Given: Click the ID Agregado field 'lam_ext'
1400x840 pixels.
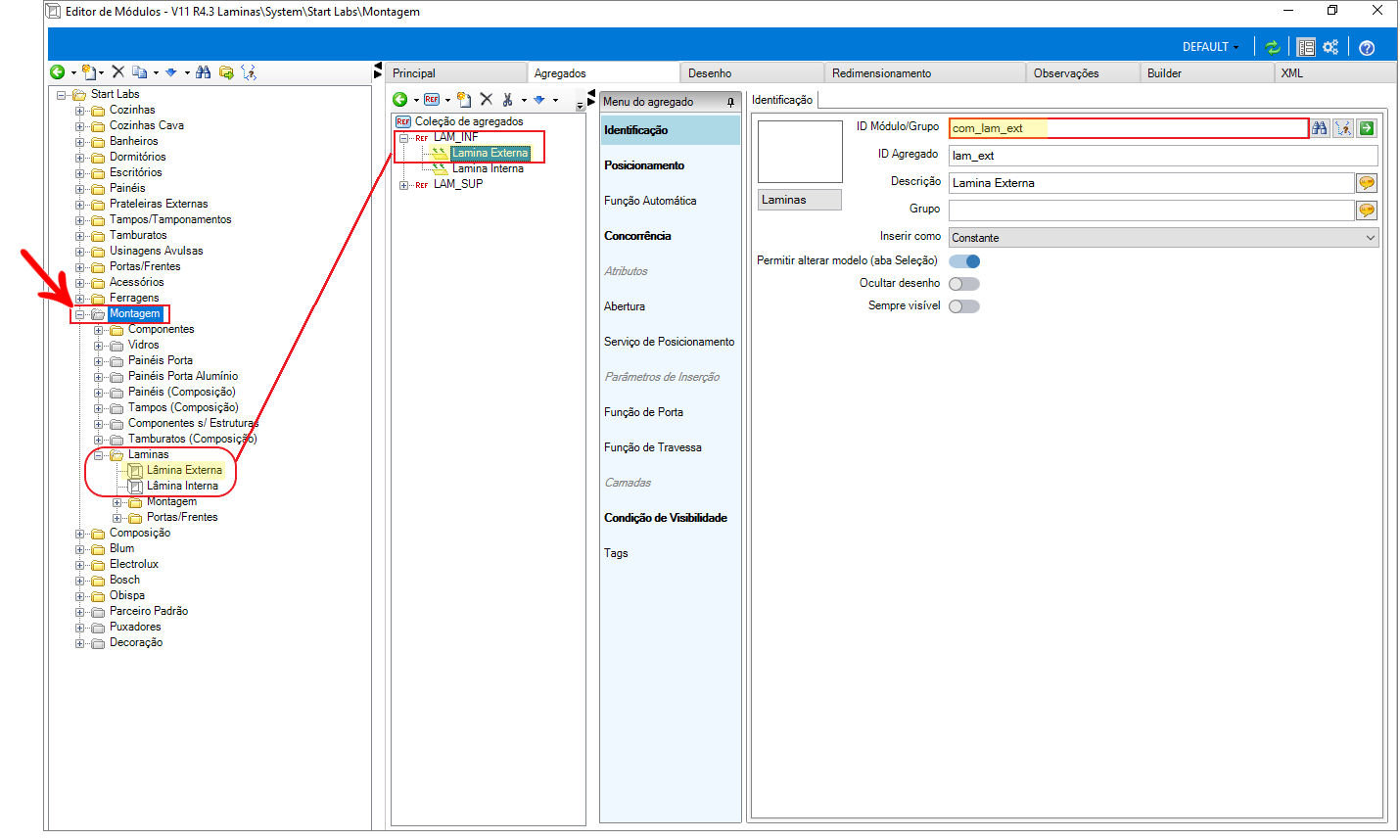Looking at the screenshot, I should 1163,156.
